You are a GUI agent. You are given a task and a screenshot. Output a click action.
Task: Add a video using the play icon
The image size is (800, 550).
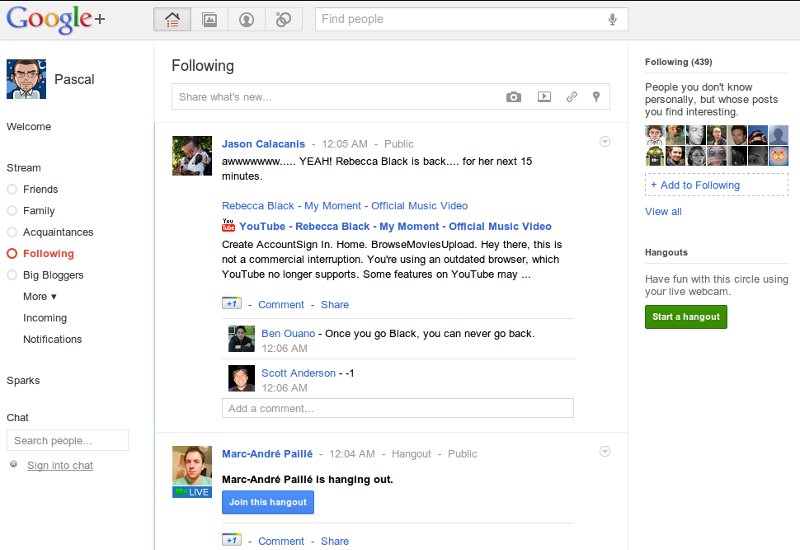click(544, 96)
